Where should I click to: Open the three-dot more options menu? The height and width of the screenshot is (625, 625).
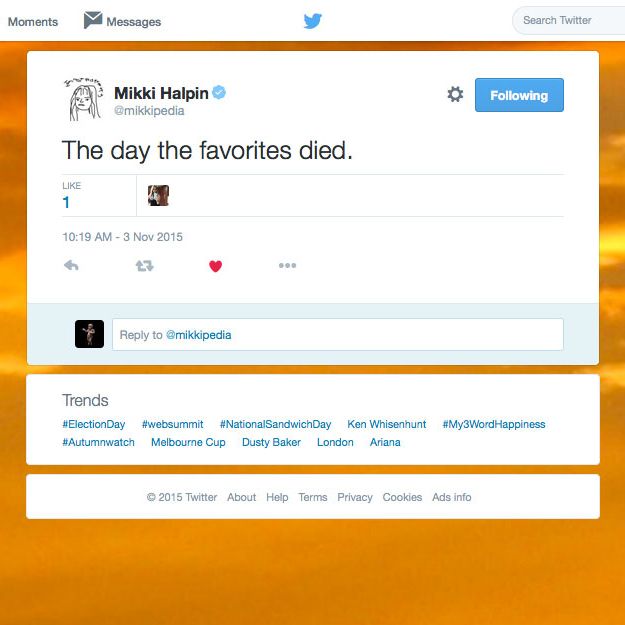pos(287,265)
